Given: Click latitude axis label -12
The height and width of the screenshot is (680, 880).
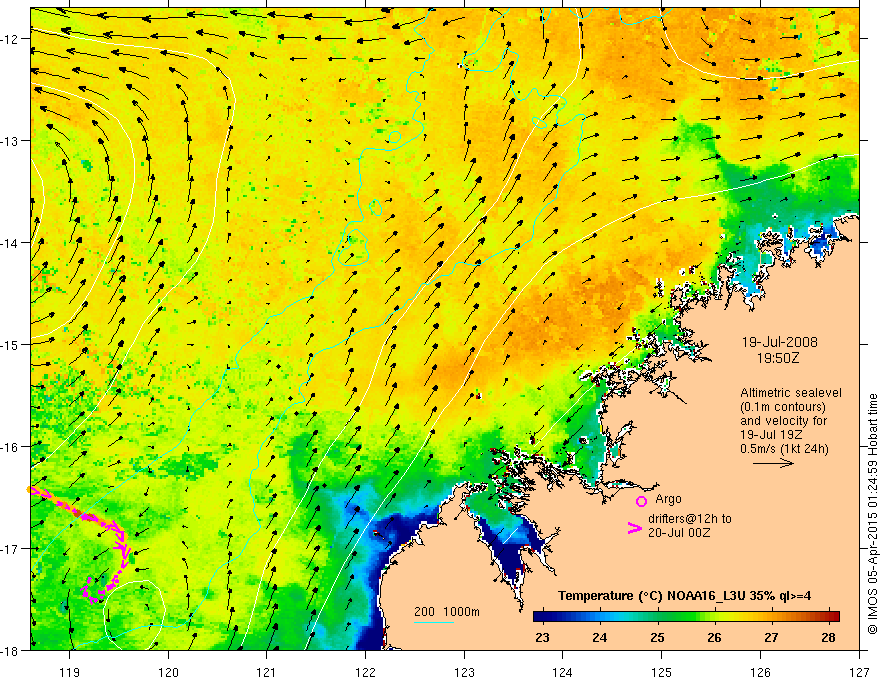Looking at the screenshot, I should 11,39.
